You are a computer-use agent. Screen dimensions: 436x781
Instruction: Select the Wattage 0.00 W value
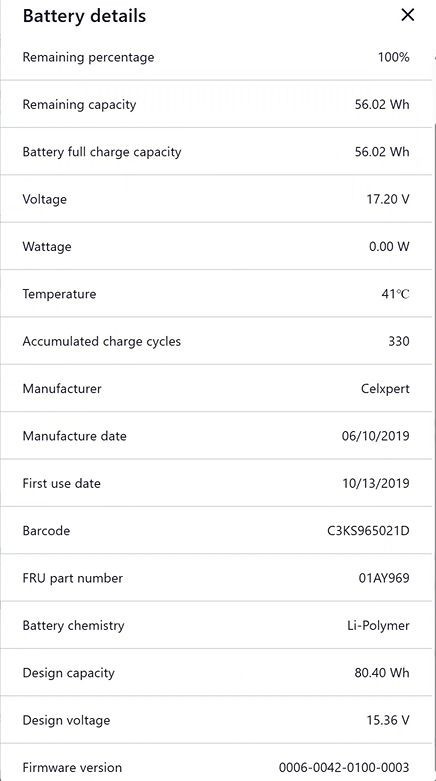pos(389,247)
